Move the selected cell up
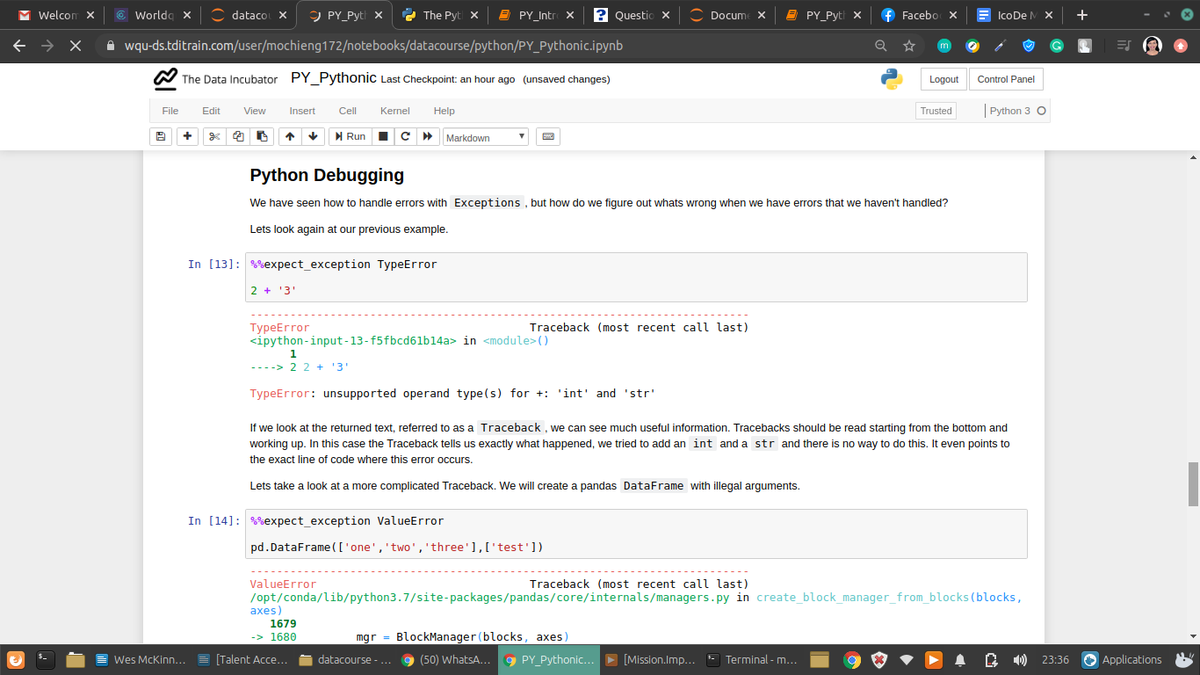Screen dimensions: 1200x675 coord(289,137)
